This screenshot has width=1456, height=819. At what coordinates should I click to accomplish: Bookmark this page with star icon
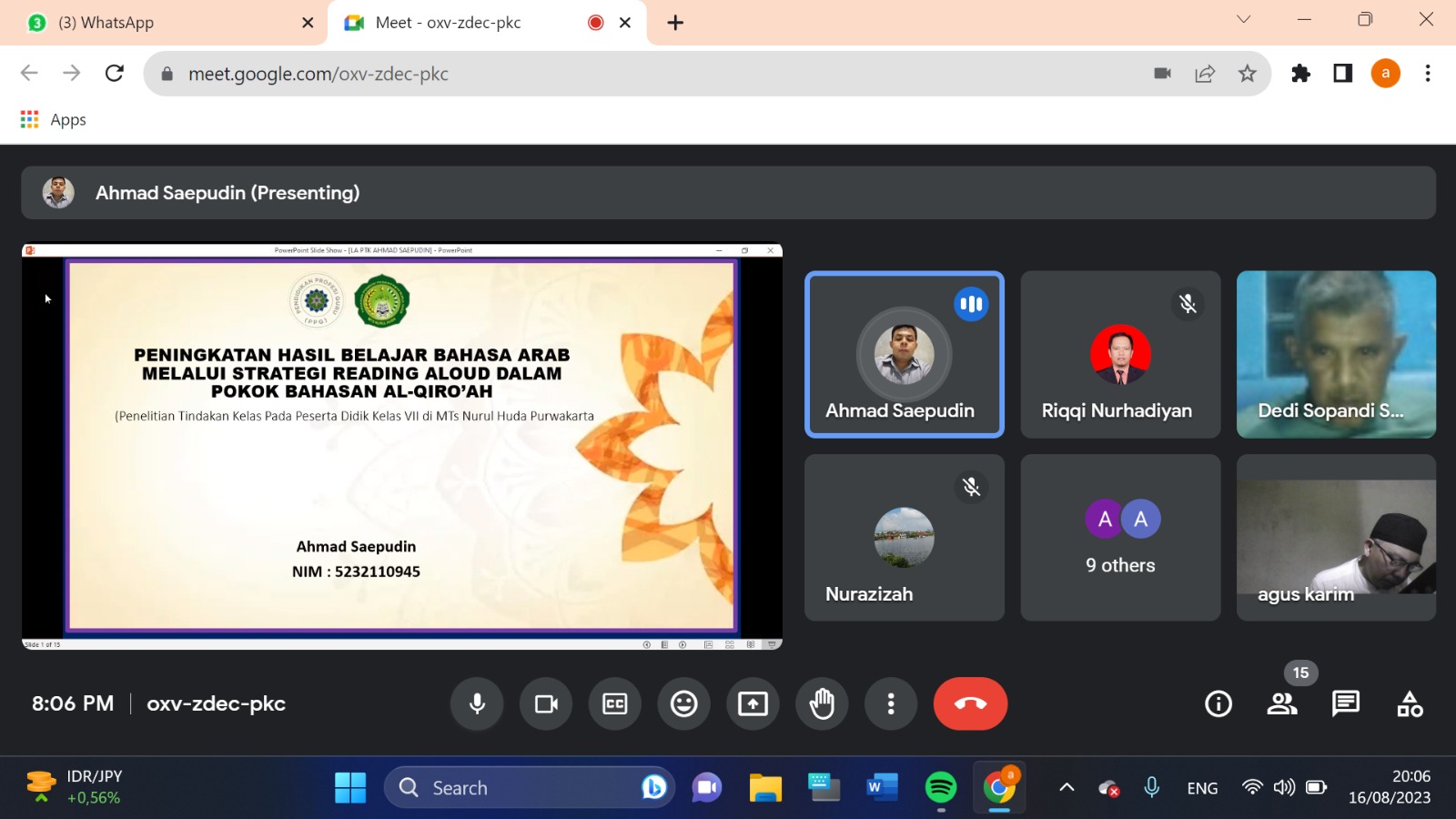(x=1247, y=74)
